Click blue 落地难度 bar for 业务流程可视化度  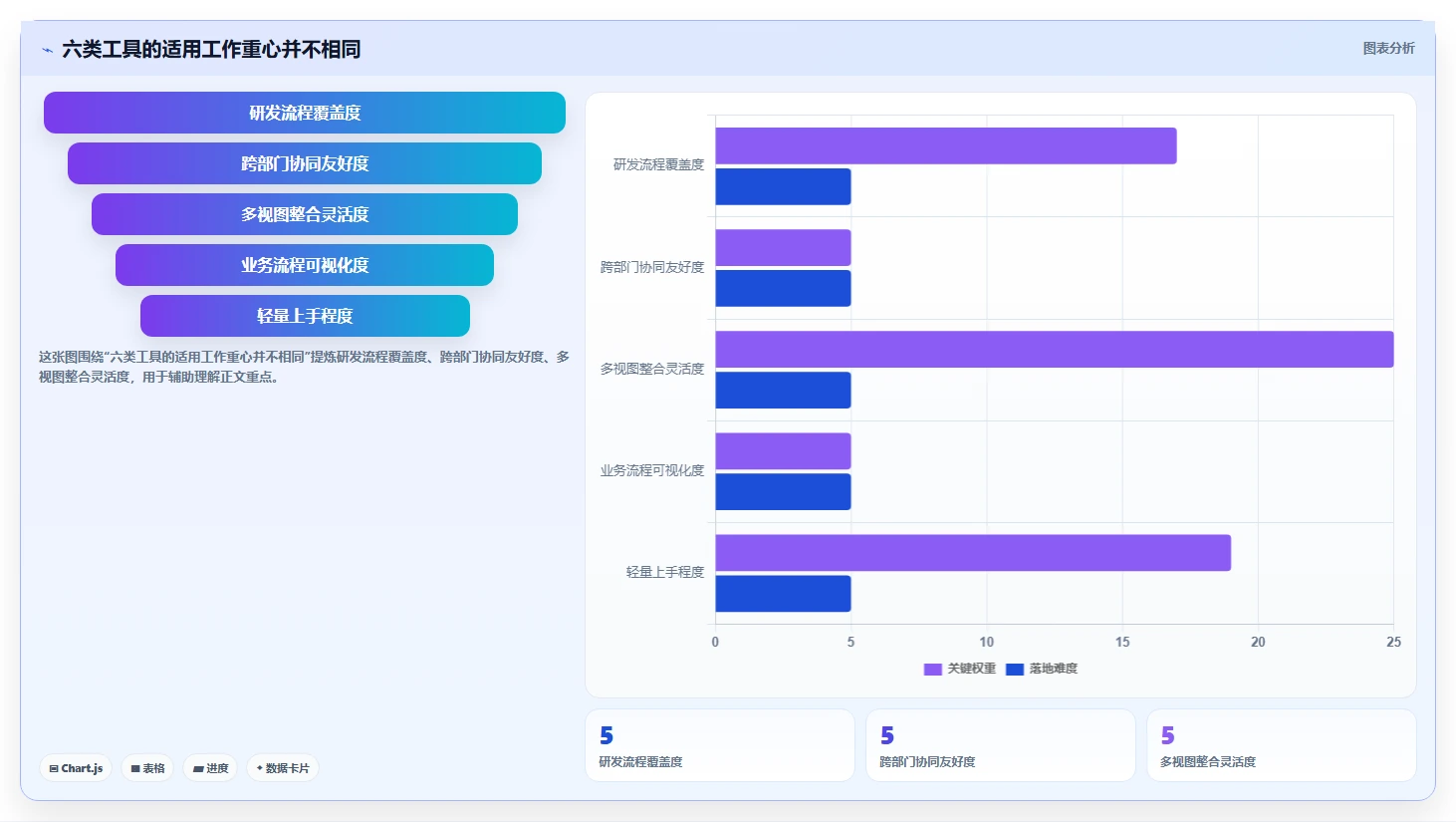coord(783,491)
